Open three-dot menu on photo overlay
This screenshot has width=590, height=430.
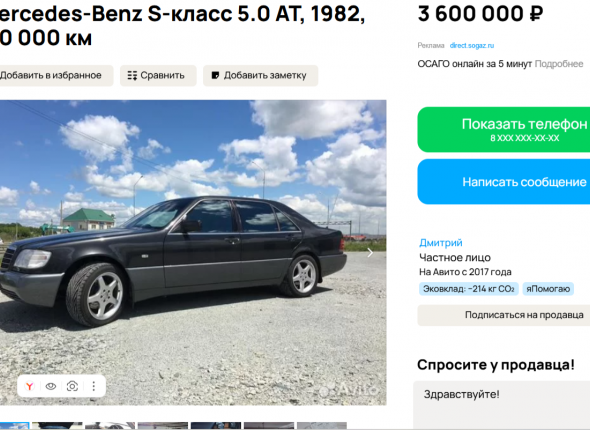pos(94,386)
